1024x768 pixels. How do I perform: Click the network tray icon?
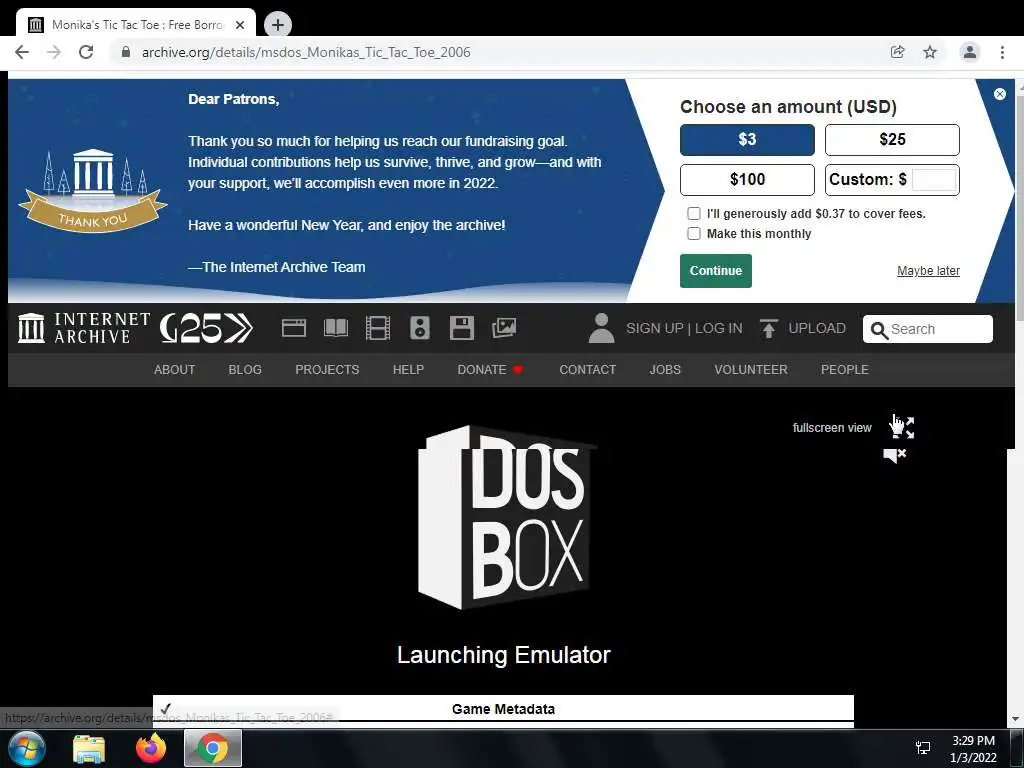tap(923, 748)
